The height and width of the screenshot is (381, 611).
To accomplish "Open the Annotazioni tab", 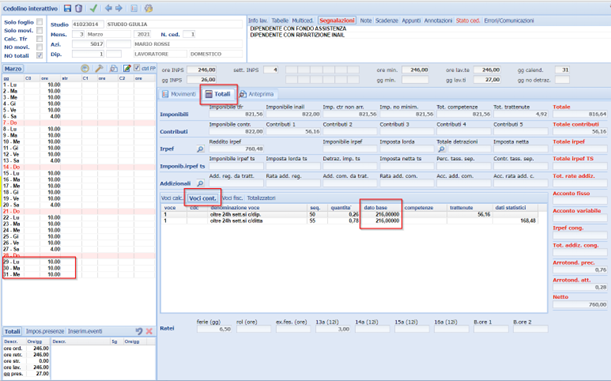I will click(438, 21).
